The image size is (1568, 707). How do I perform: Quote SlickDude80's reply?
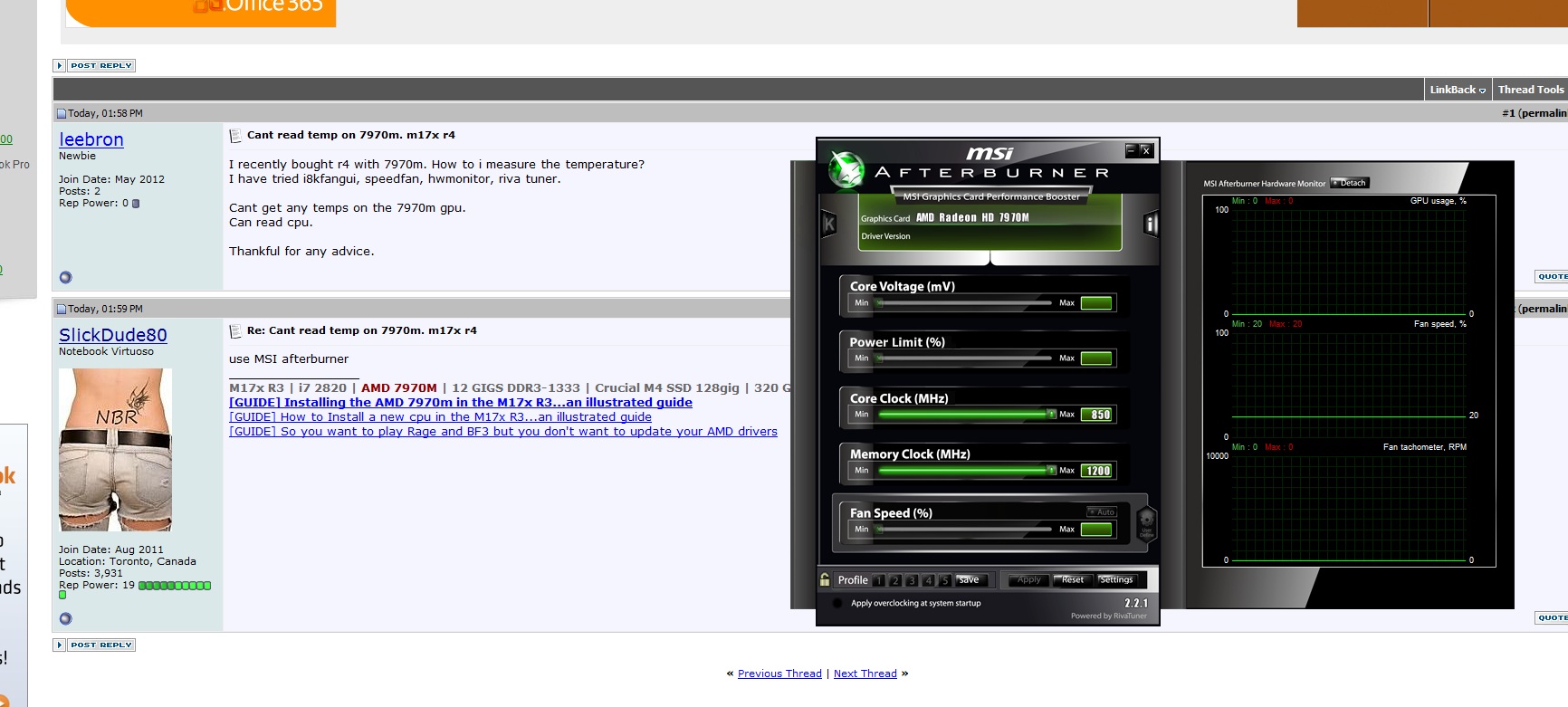tap(1552, 617)
